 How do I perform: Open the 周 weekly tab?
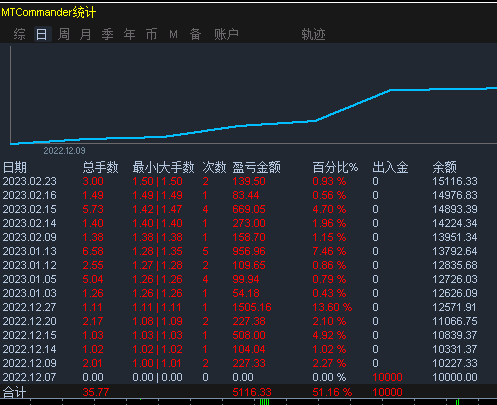(x=63, y=34)
